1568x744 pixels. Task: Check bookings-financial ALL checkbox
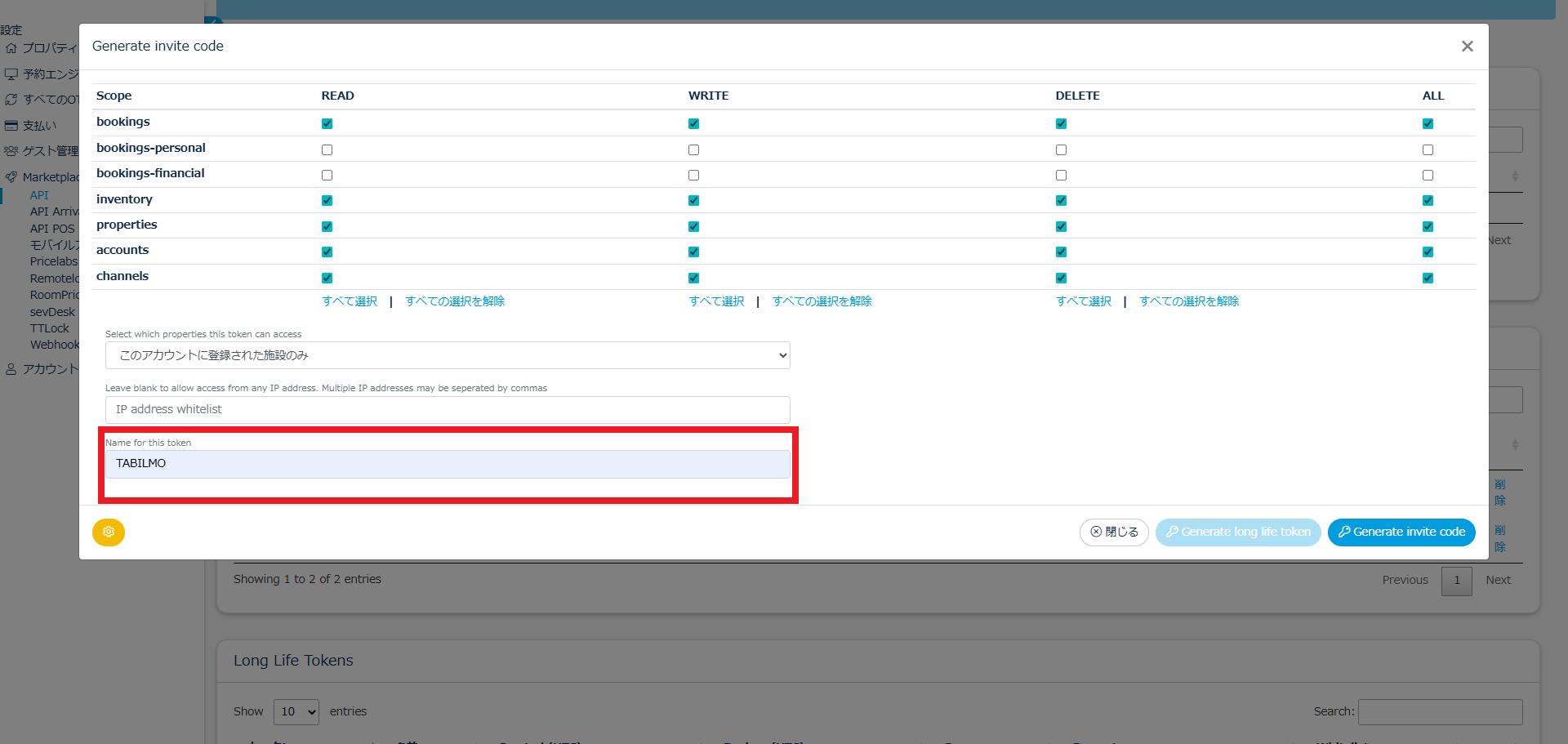[x=1428, y=176]
